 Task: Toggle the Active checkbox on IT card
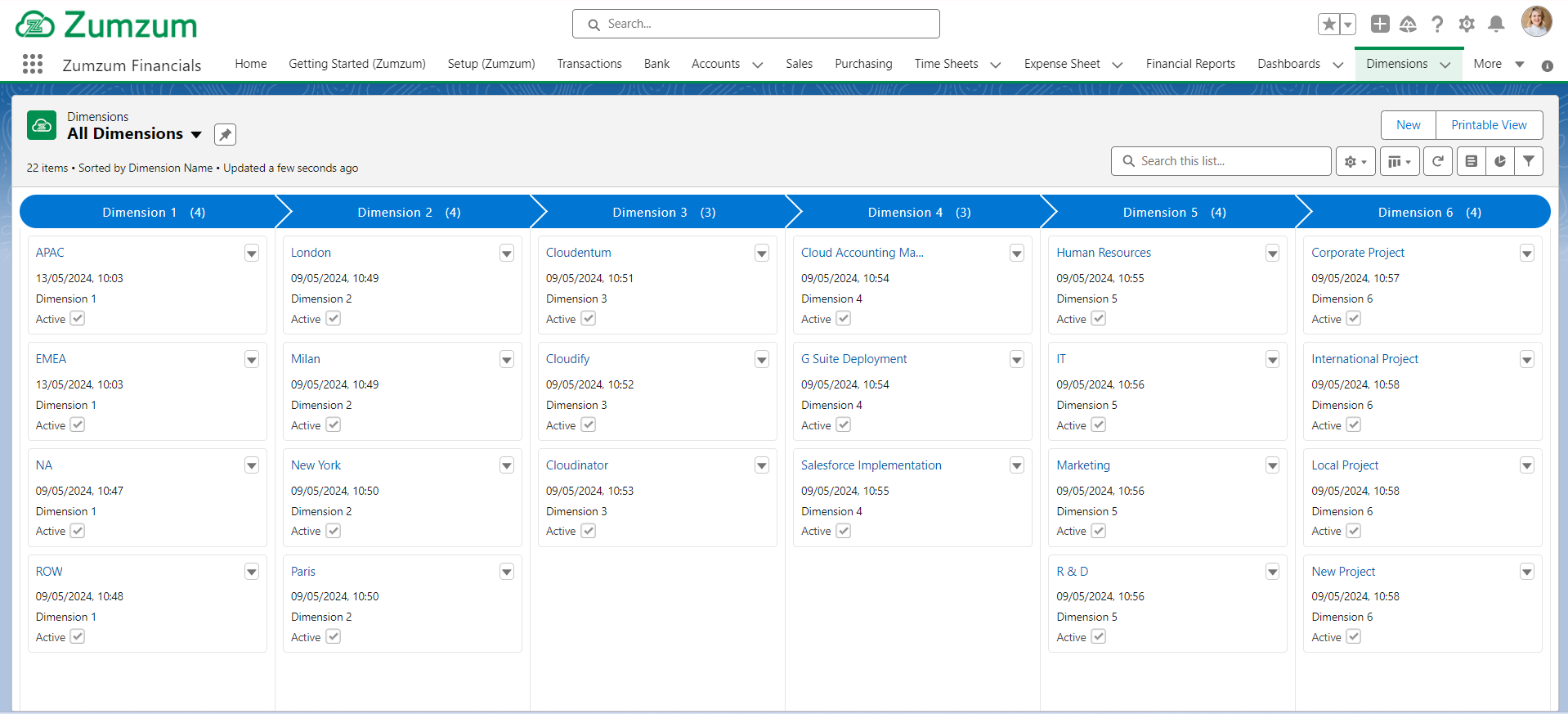(x=1098, y=424)
